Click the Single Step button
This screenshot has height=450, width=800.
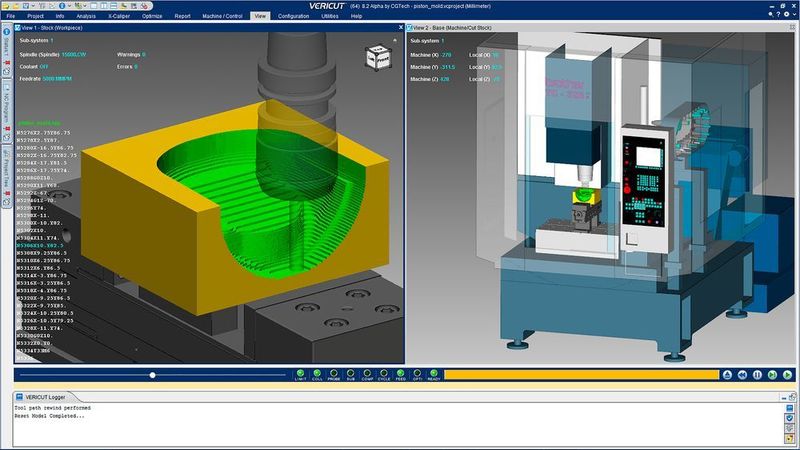pos(772,375)
